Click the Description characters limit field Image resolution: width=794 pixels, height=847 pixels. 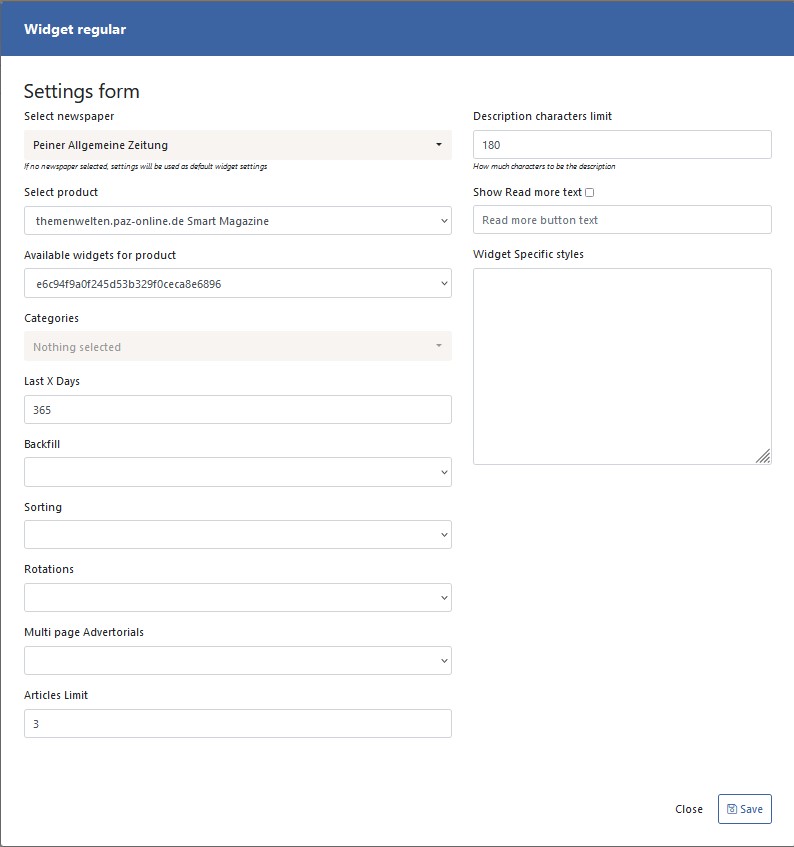coord(622,144)
